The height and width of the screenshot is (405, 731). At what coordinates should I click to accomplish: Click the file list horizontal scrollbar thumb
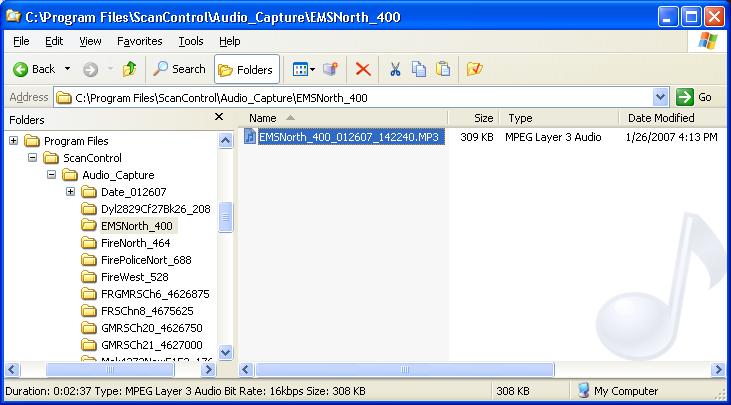[x=405, y=370]
